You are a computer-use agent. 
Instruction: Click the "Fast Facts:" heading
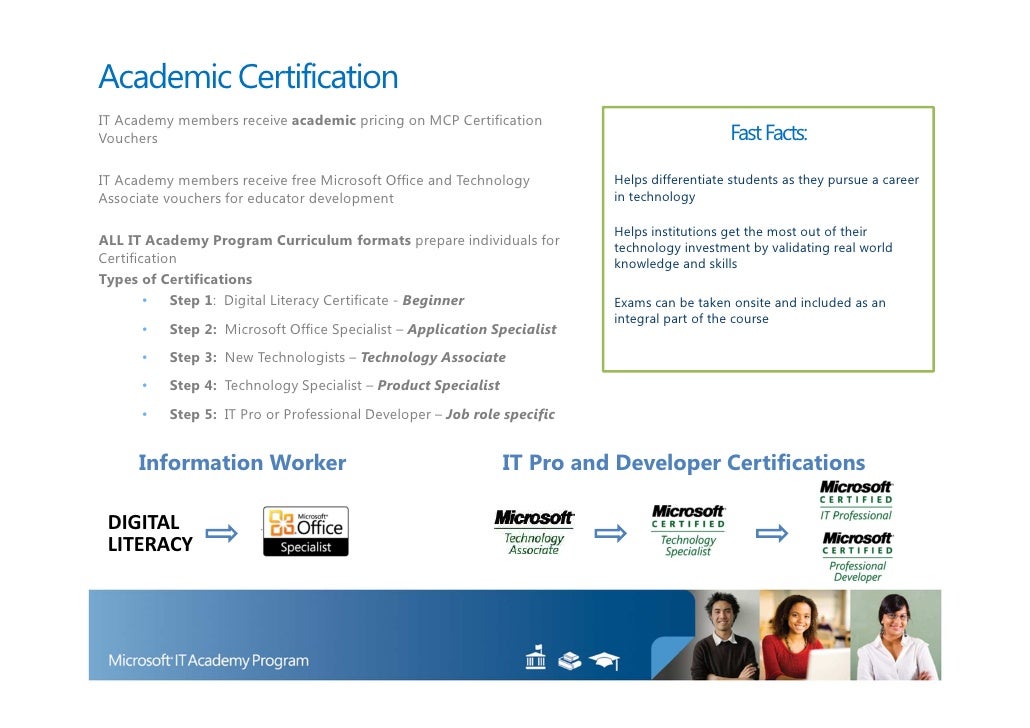[769, 133]
